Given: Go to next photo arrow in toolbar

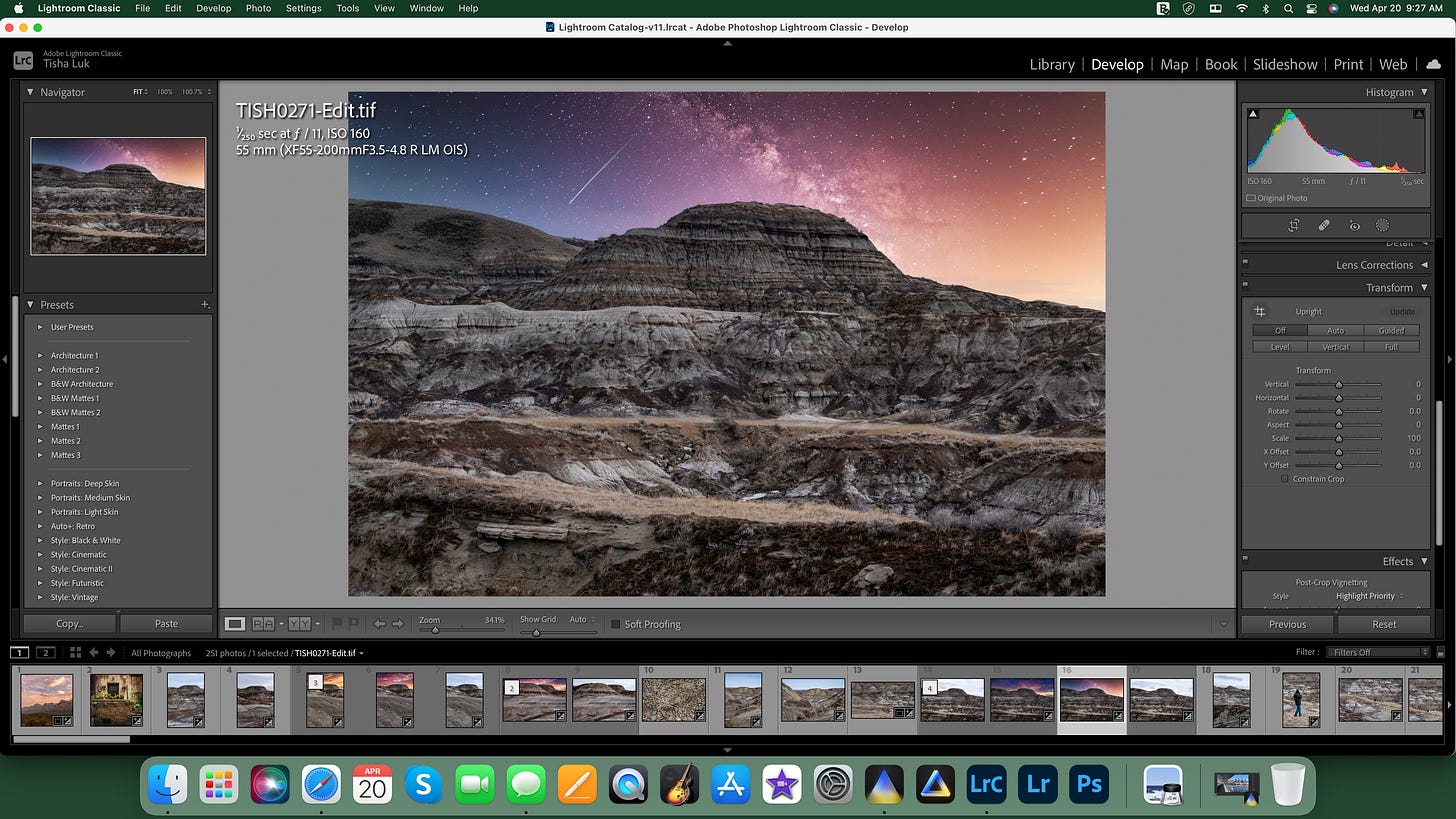Looking at the screenshot, I should point(398,624).
